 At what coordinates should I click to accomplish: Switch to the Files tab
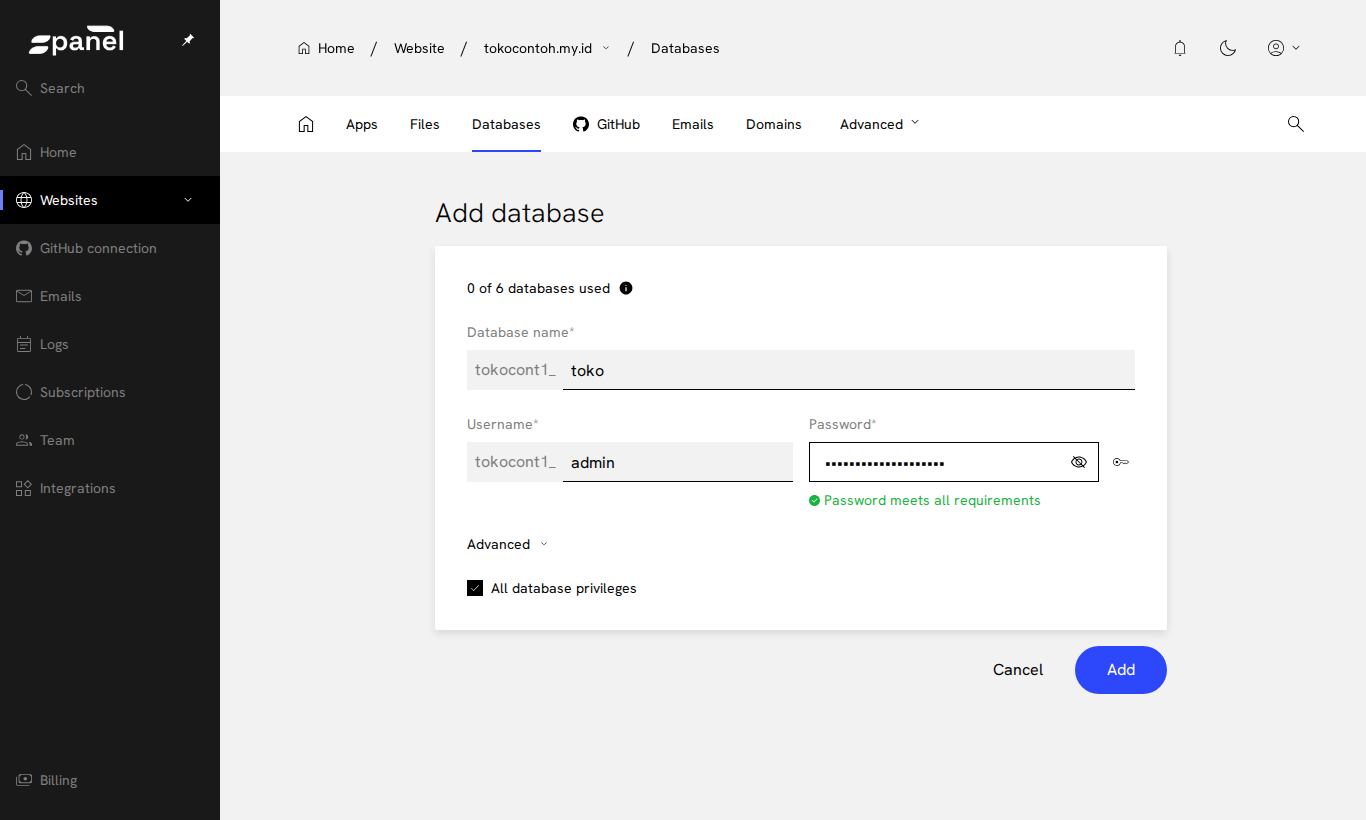tap(425, 124)
